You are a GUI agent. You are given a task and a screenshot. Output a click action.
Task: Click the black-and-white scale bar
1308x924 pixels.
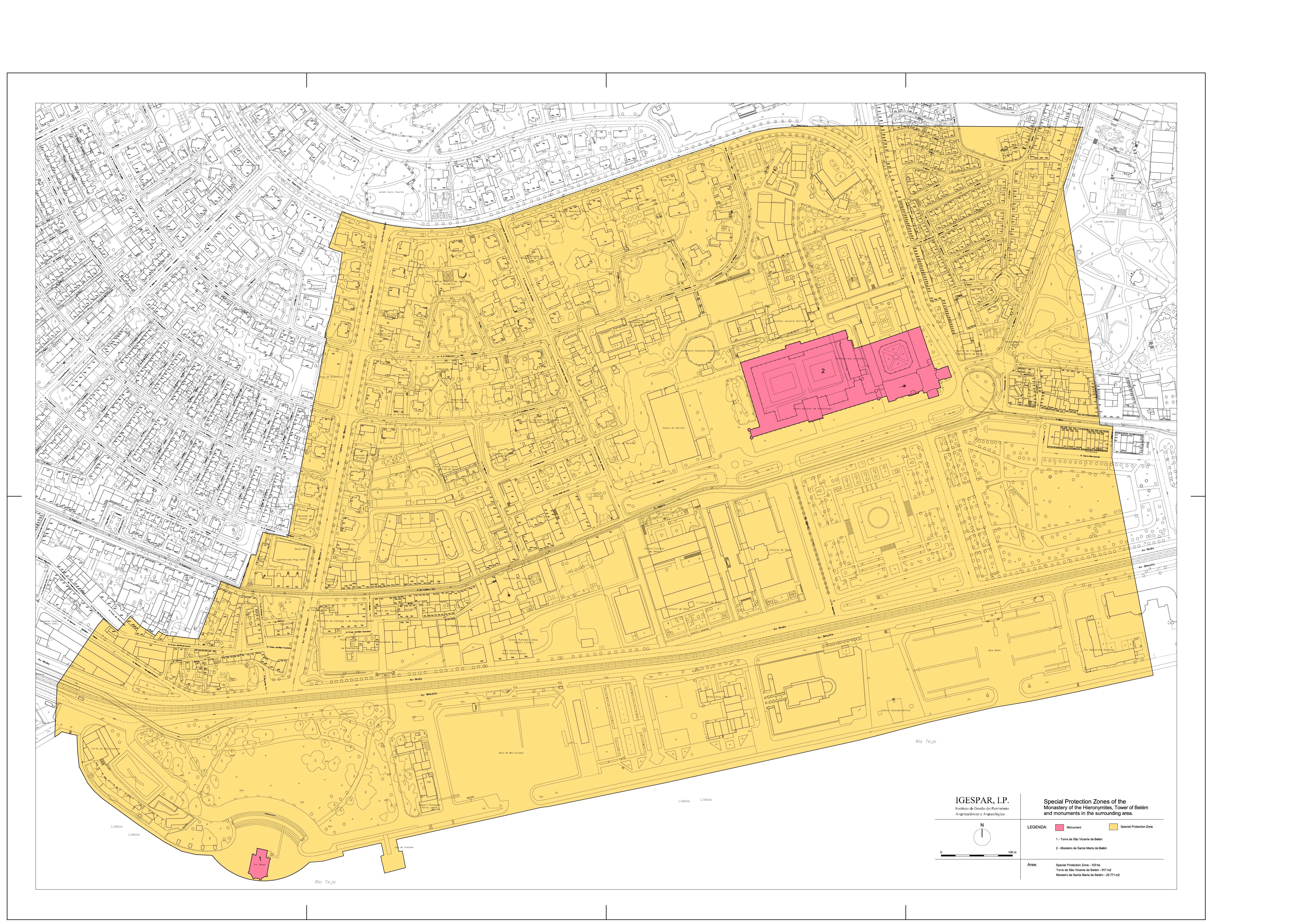pyautogui.click(x=977, y=856)
